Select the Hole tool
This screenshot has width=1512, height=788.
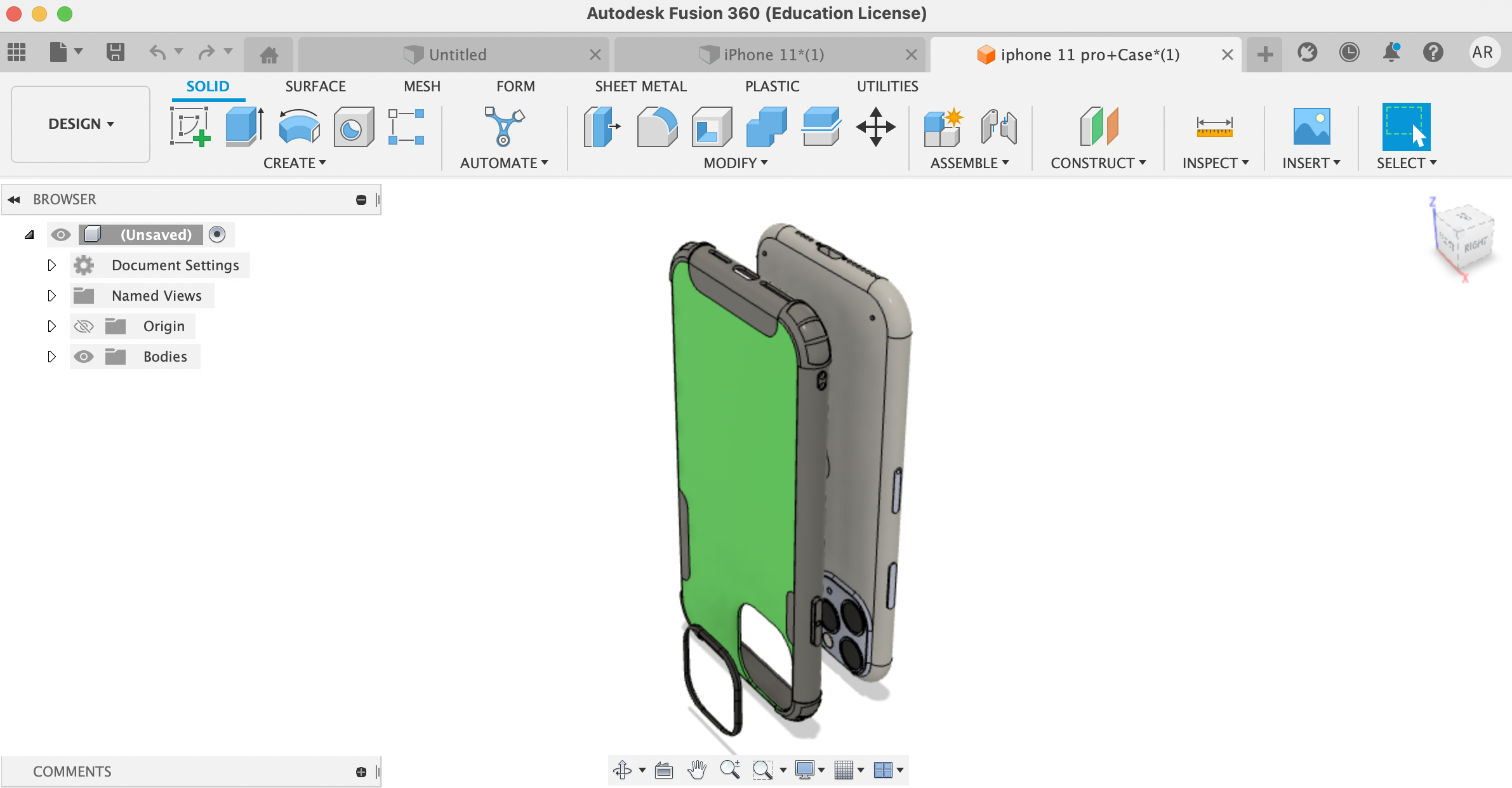(354, 126)
